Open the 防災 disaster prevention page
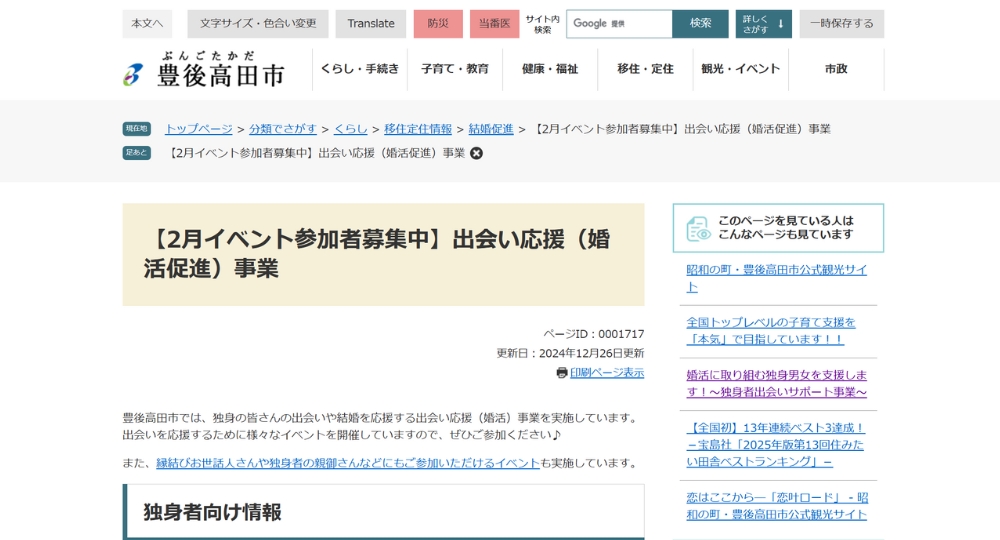Screen dimensions: 1000x540 pyautogui.click(x=438, y=24)
